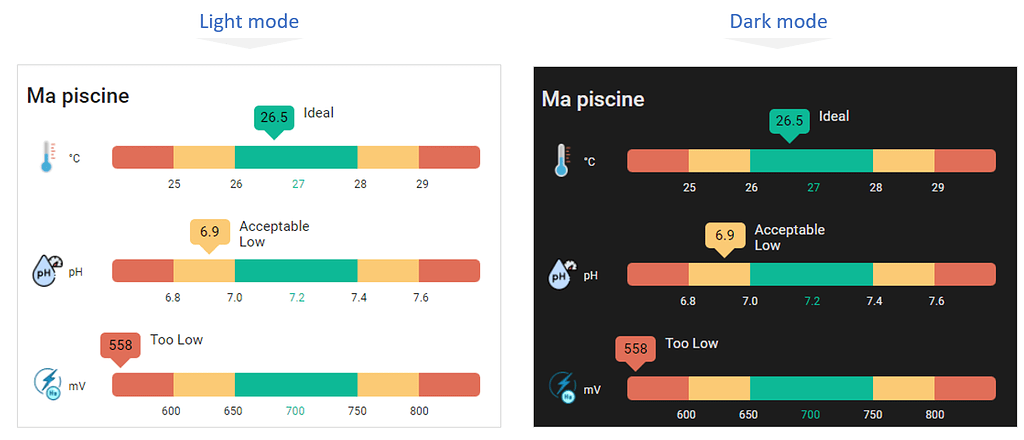
Task: Click the green 700 label in dark mode
Action: tap(810, 415)
